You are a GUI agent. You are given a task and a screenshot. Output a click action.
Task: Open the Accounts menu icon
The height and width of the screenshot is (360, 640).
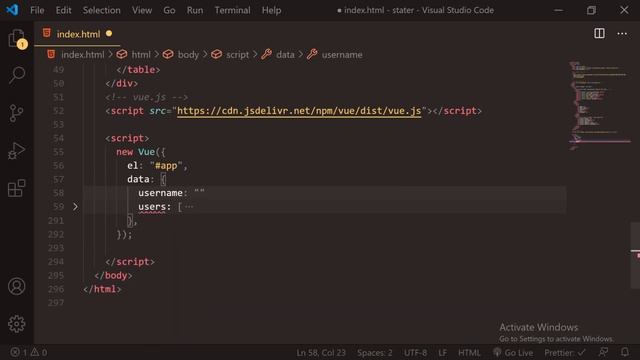pyautogui.click(x=17, y=286)
